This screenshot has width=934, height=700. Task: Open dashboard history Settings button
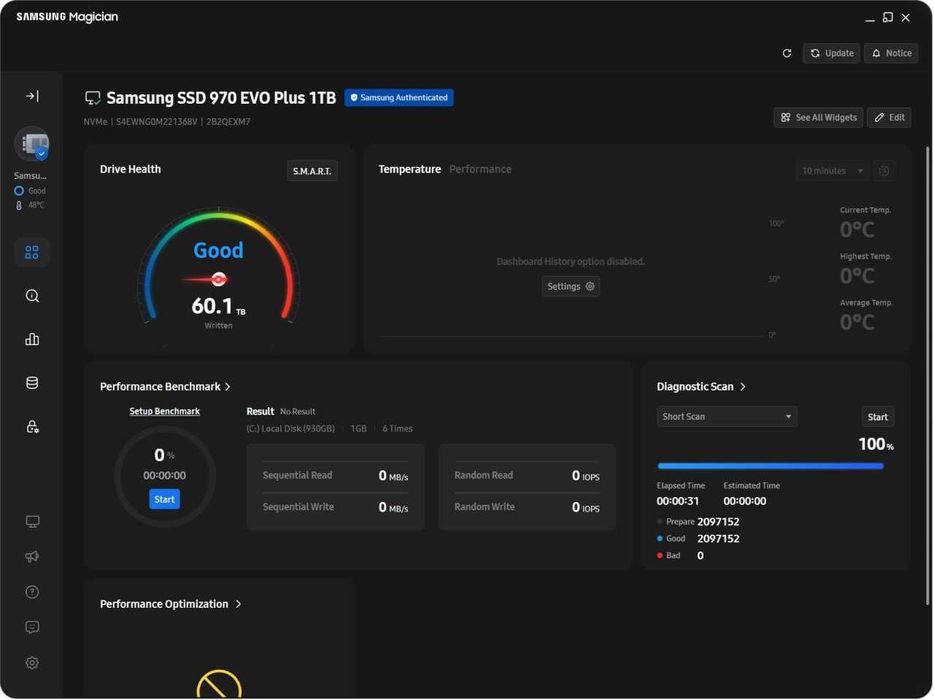coord(571,287)
